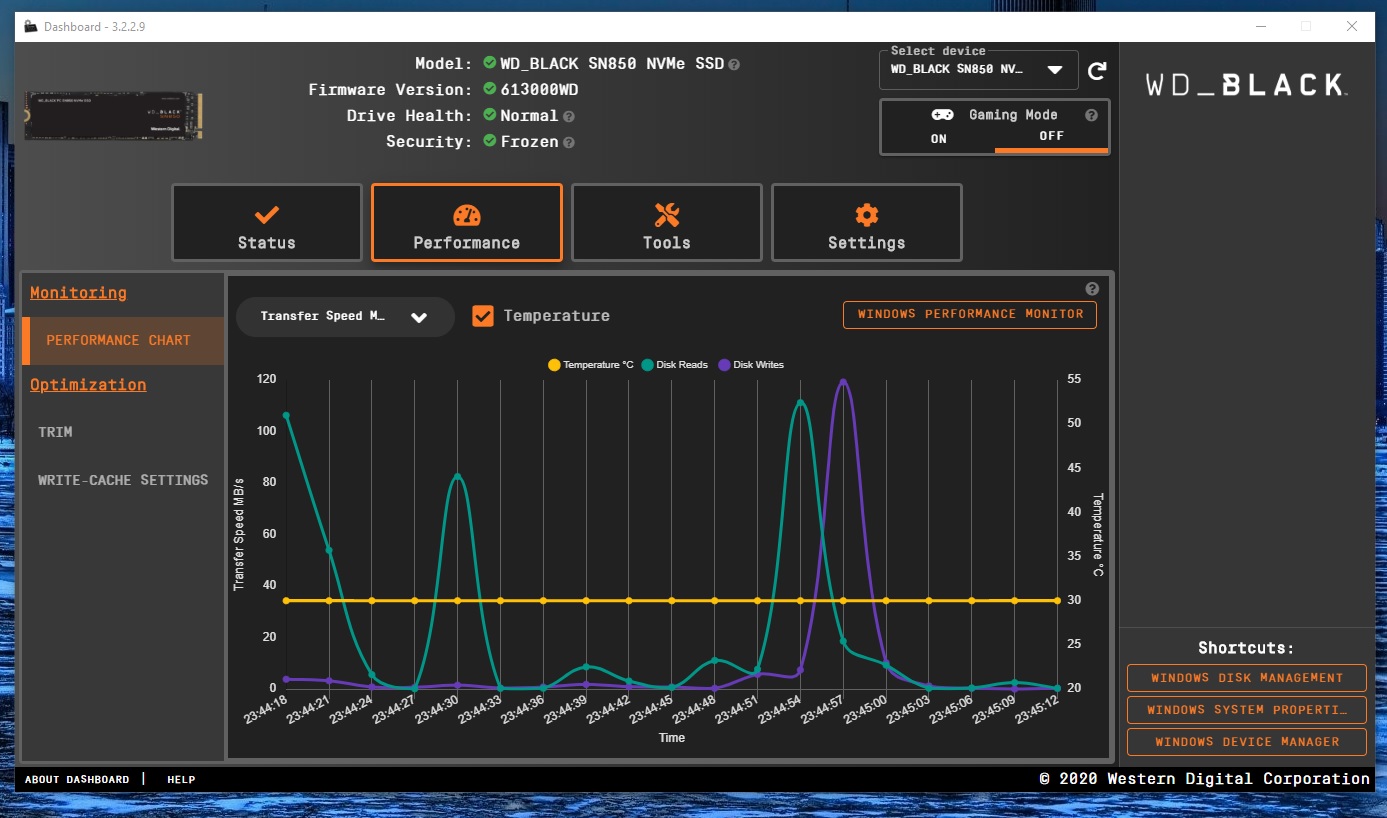Click the Disk Reads peak at 23:44:30
1387x818 pixels.
click(x=458, y=477)
